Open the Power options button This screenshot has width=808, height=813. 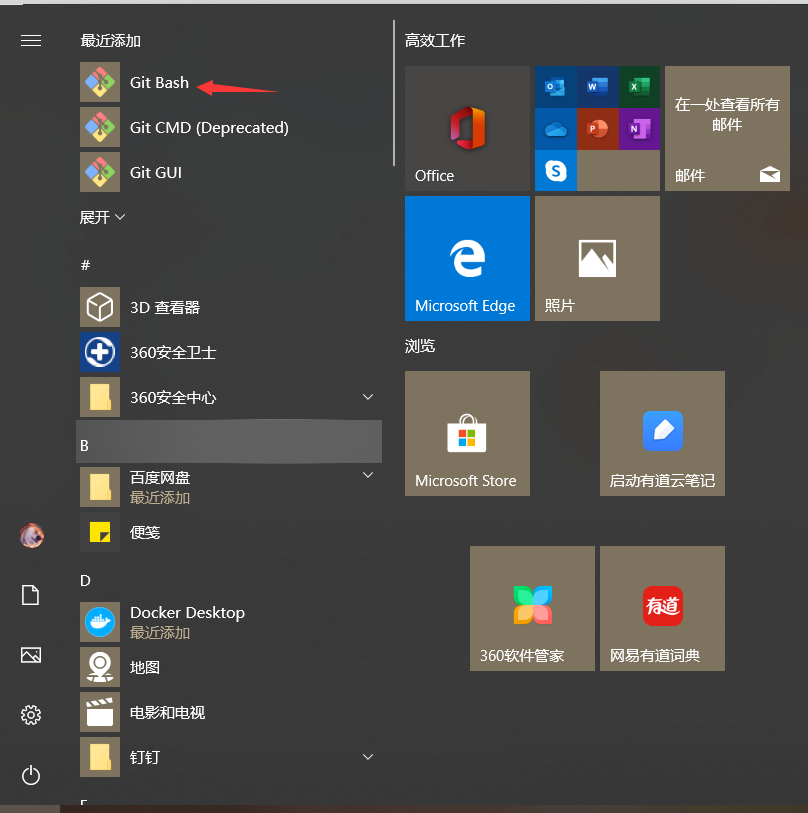(31, 776)
